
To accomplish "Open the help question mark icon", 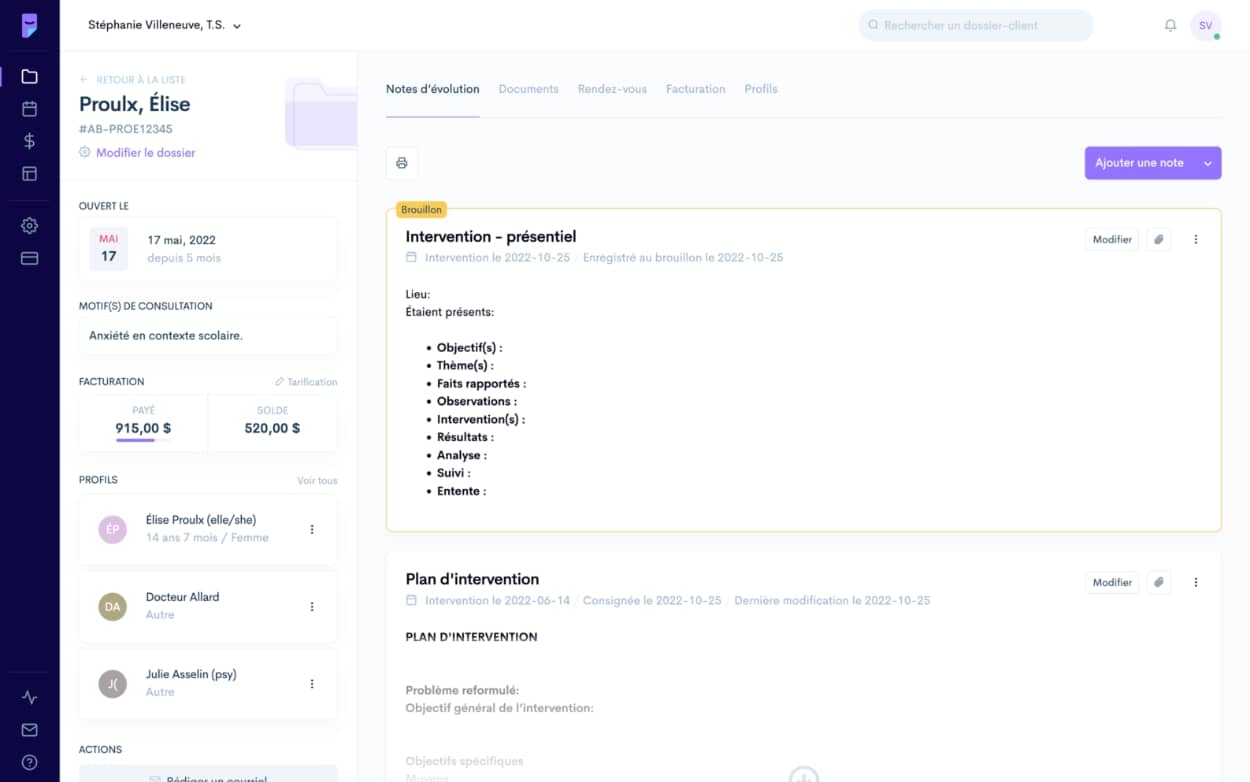I will (29, 762).
